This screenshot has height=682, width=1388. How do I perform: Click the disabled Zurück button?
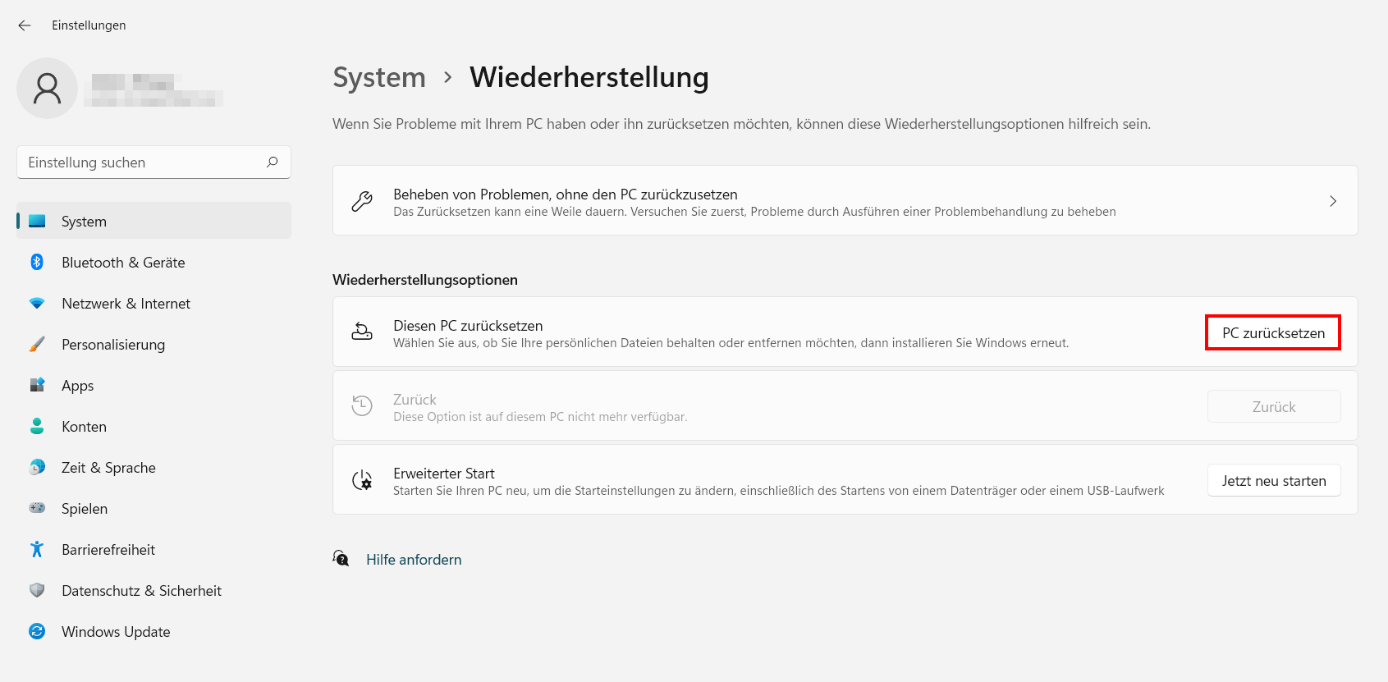click(x=1274, y=407)
